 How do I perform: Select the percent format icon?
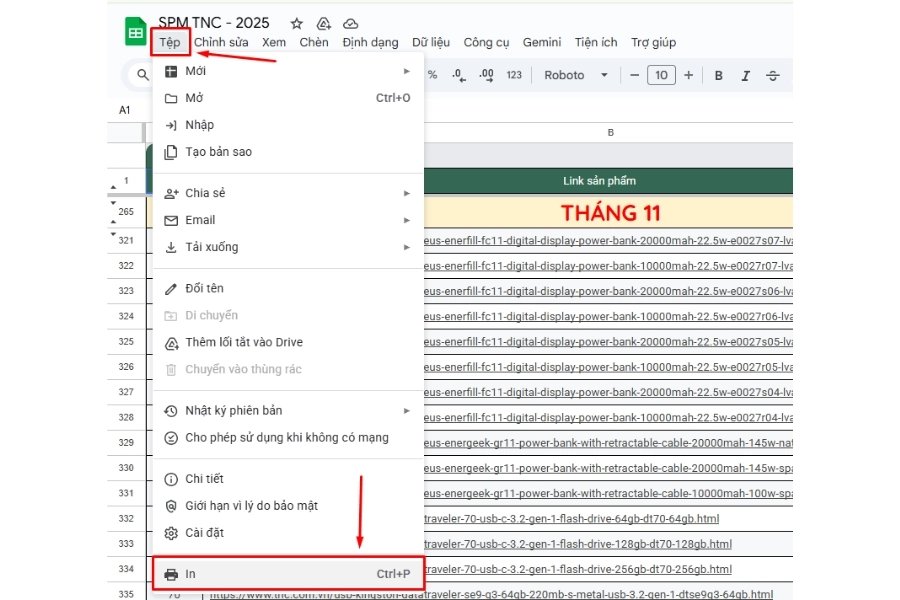click(x=432, y=74)
